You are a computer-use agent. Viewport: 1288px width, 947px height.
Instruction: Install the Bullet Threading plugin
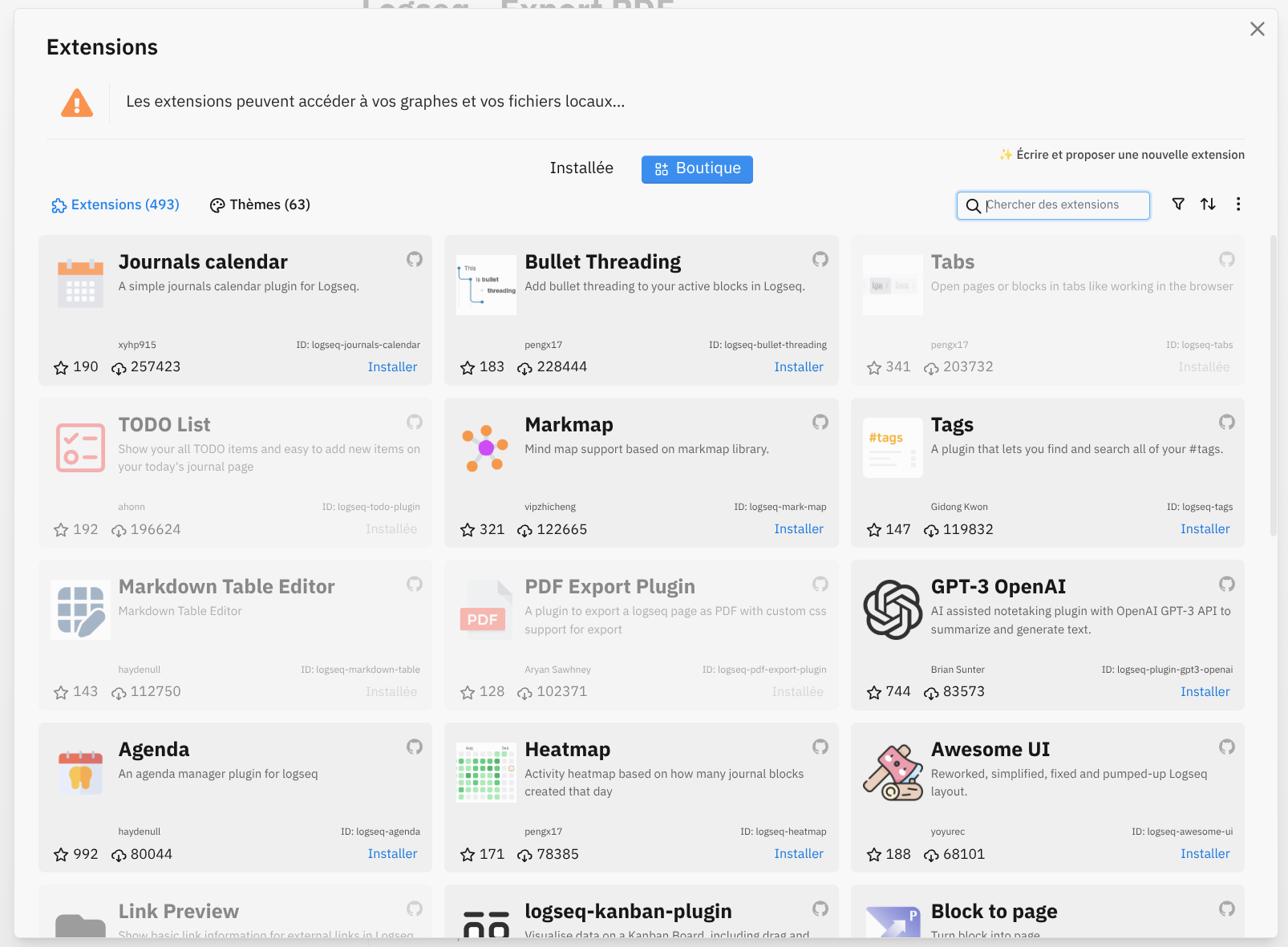tap(799, 367)
